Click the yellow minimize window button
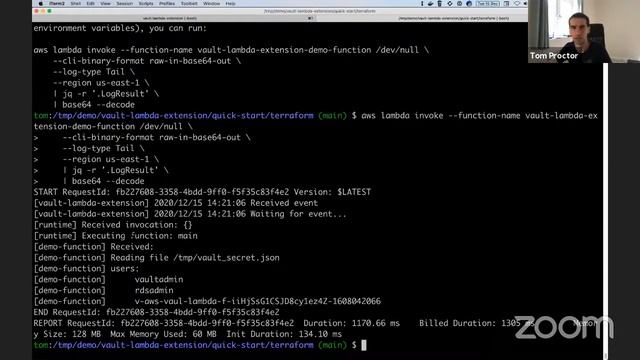The width and height of the screenshot is (640, 360). tap(43, 11)
